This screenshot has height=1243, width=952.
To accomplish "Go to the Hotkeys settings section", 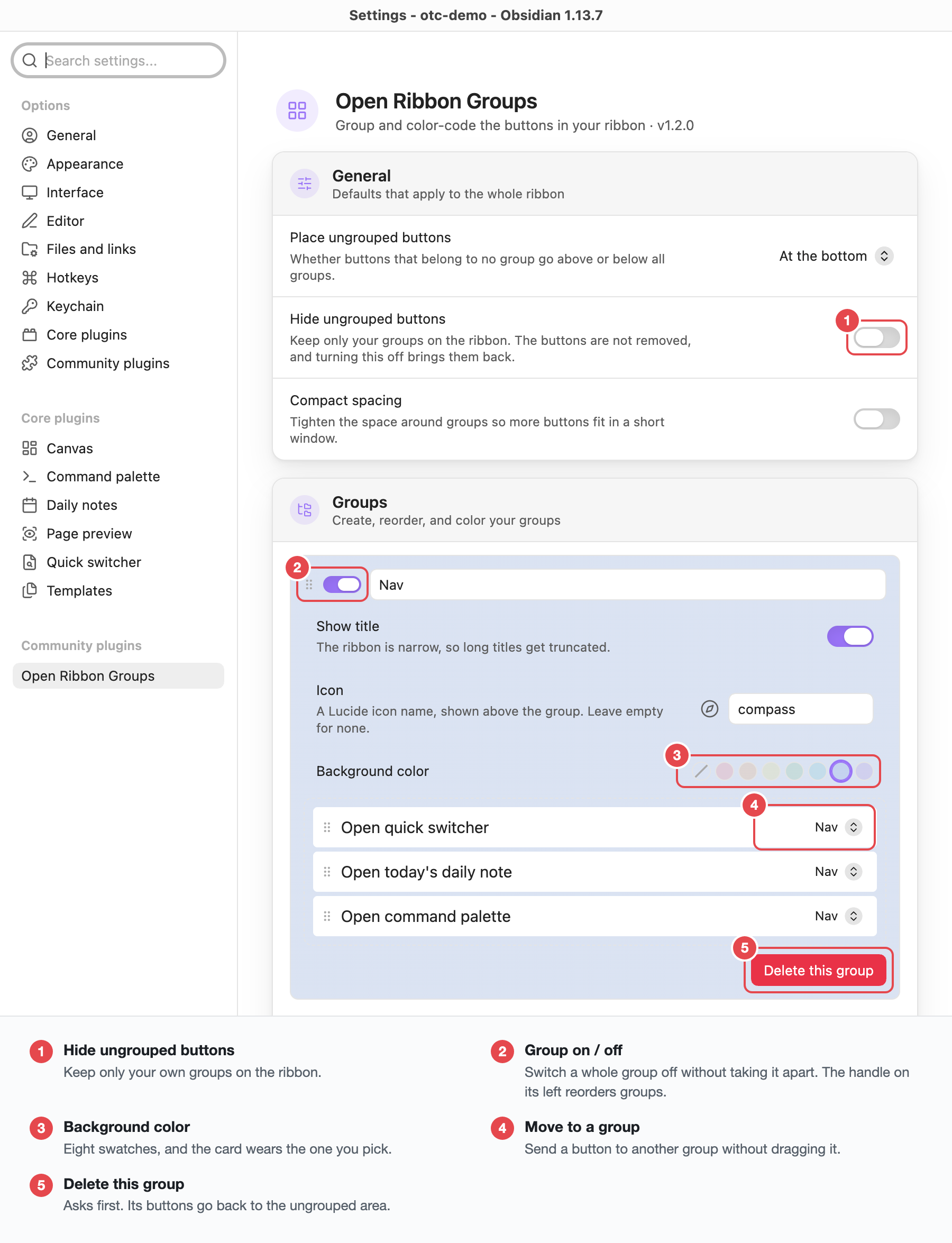I will coord(118,278).
